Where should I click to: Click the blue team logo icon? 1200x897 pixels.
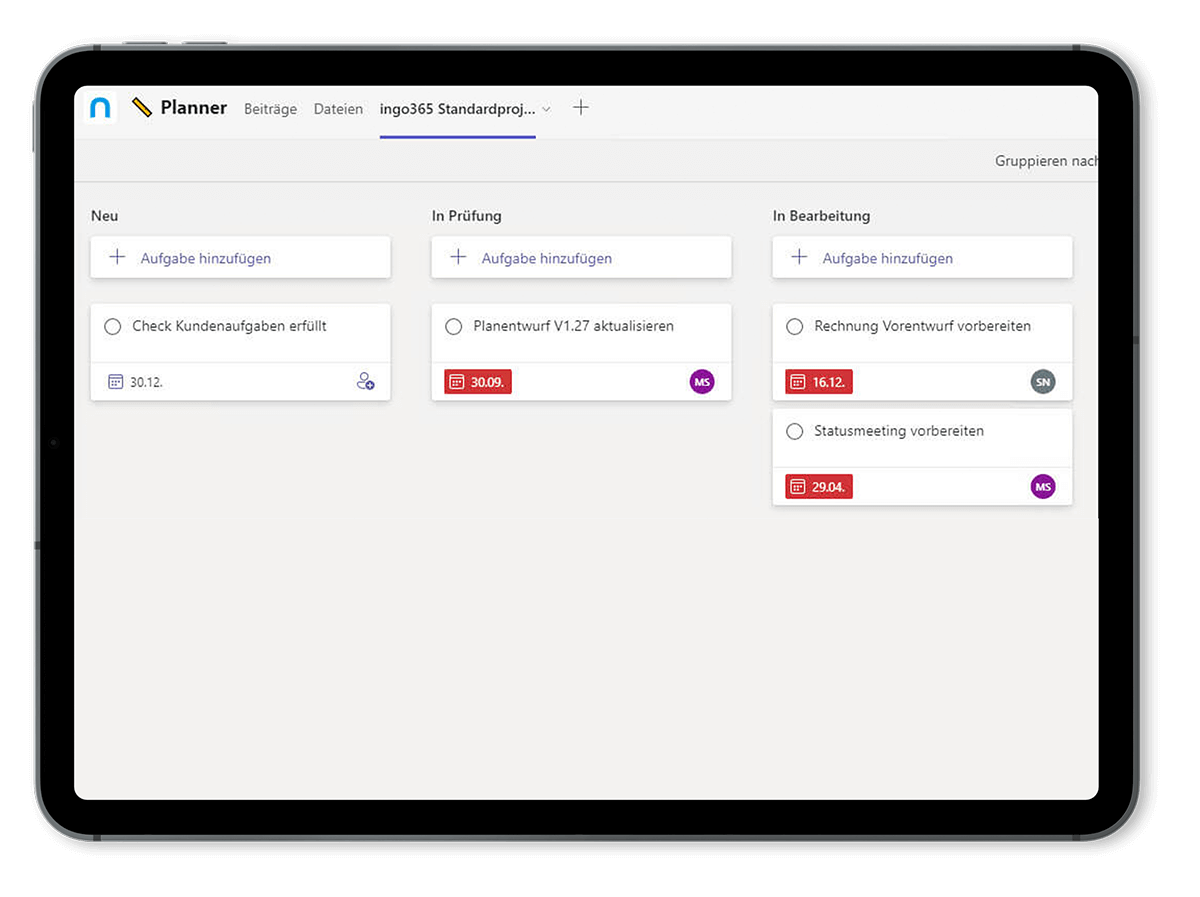(x=100, y=108)
